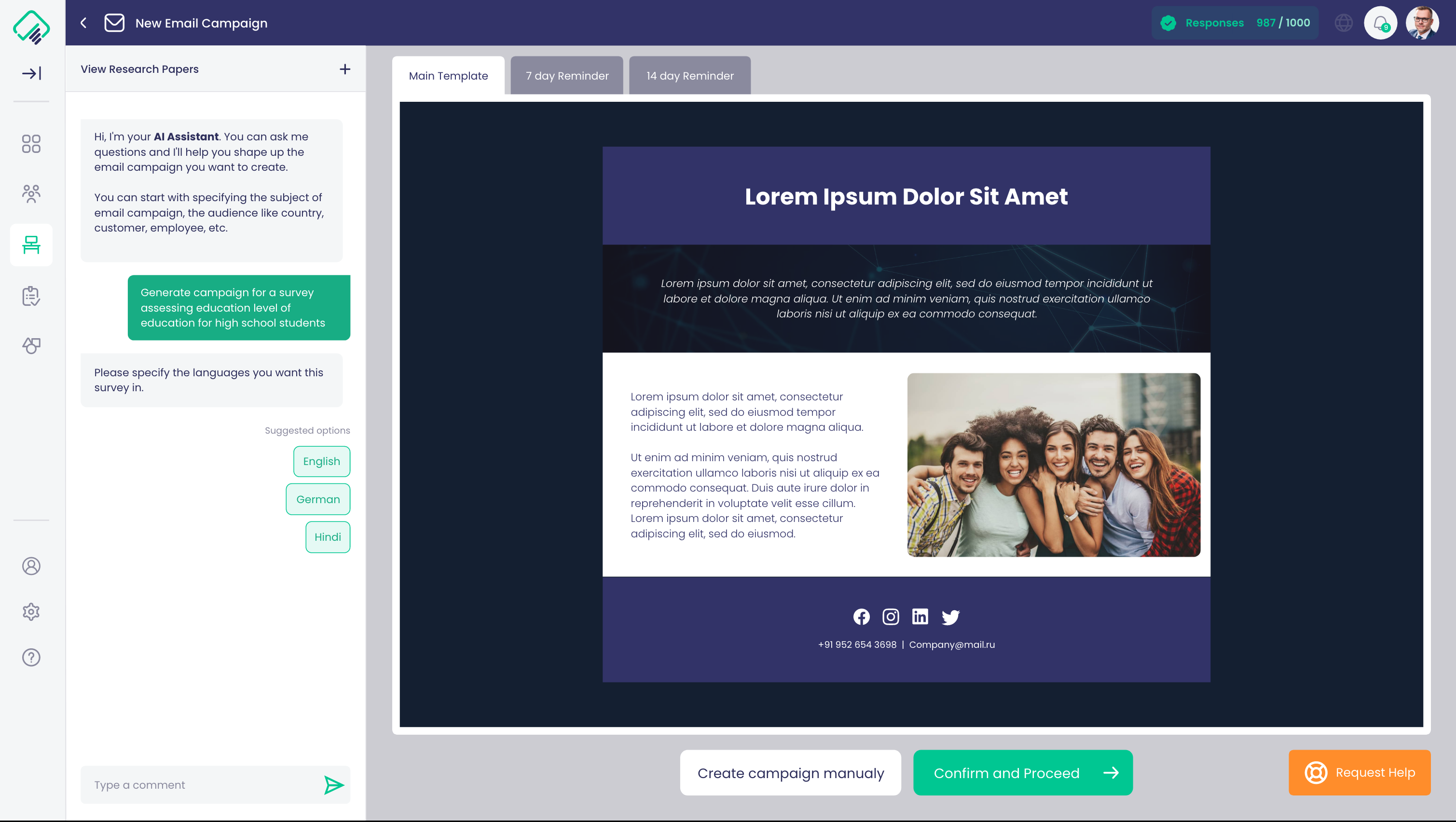Expand research papers with the plus button
This screenshot has width=1456, height=822.
click(x=345, y=68)
